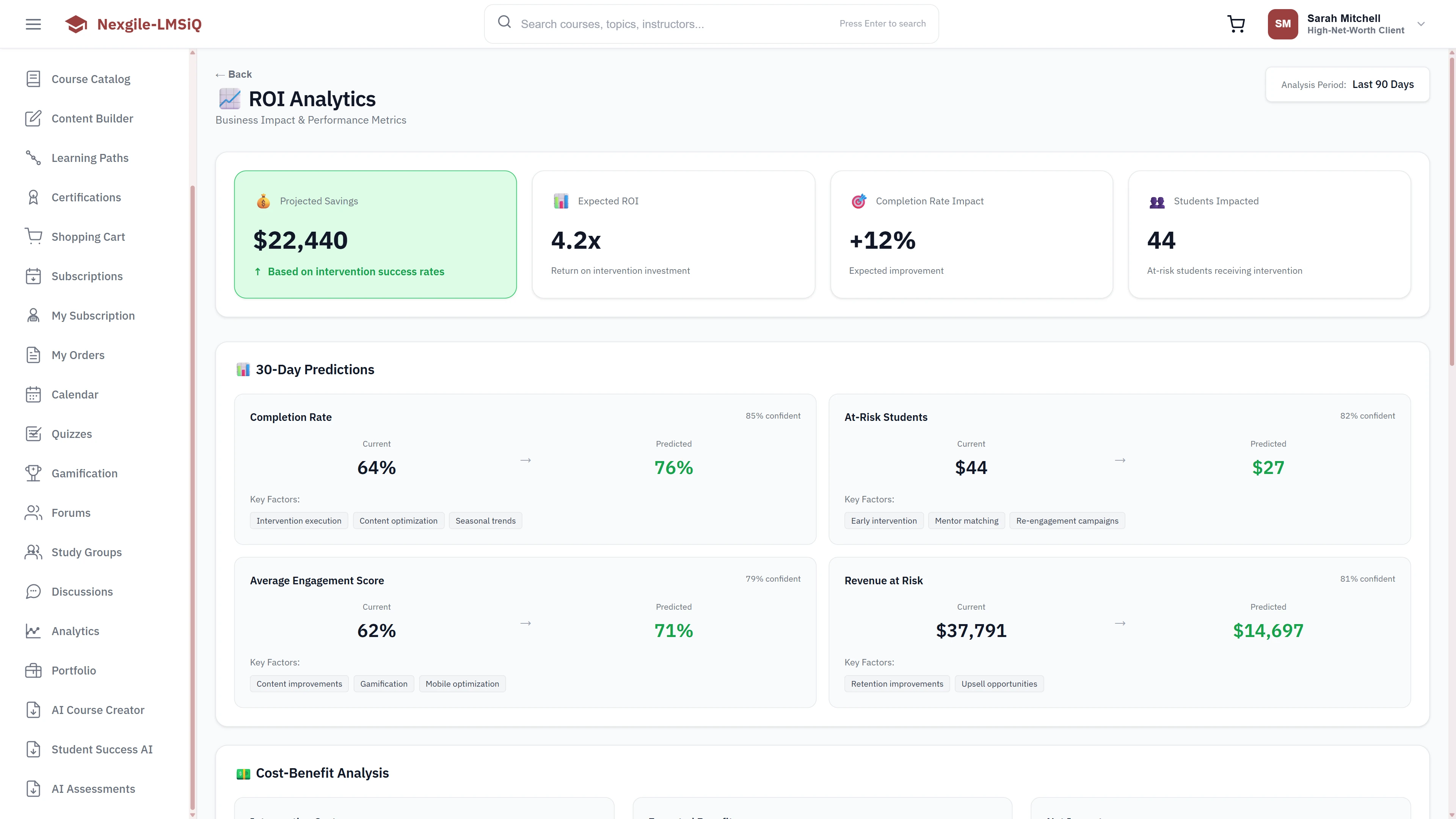Toggle the hamburger navigation menu
1456x819 pixels.
[x=33, y=24]
